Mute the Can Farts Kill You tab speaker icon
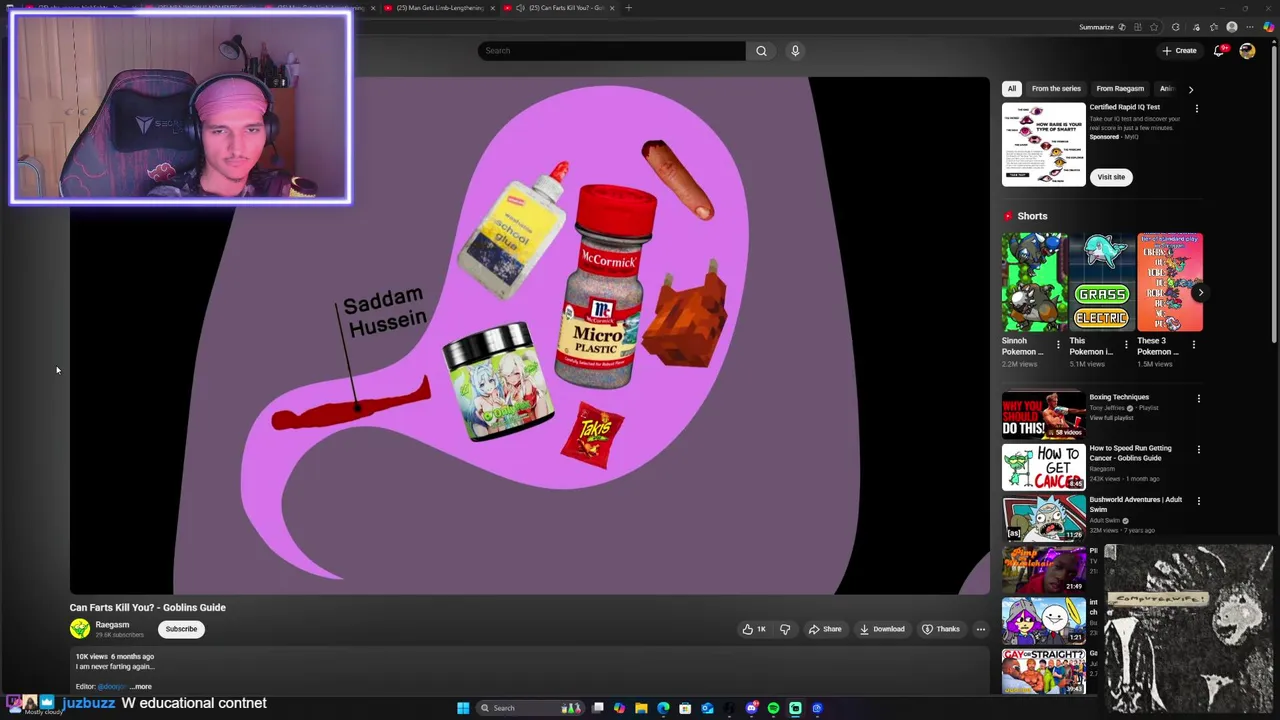 click(520, 8)
